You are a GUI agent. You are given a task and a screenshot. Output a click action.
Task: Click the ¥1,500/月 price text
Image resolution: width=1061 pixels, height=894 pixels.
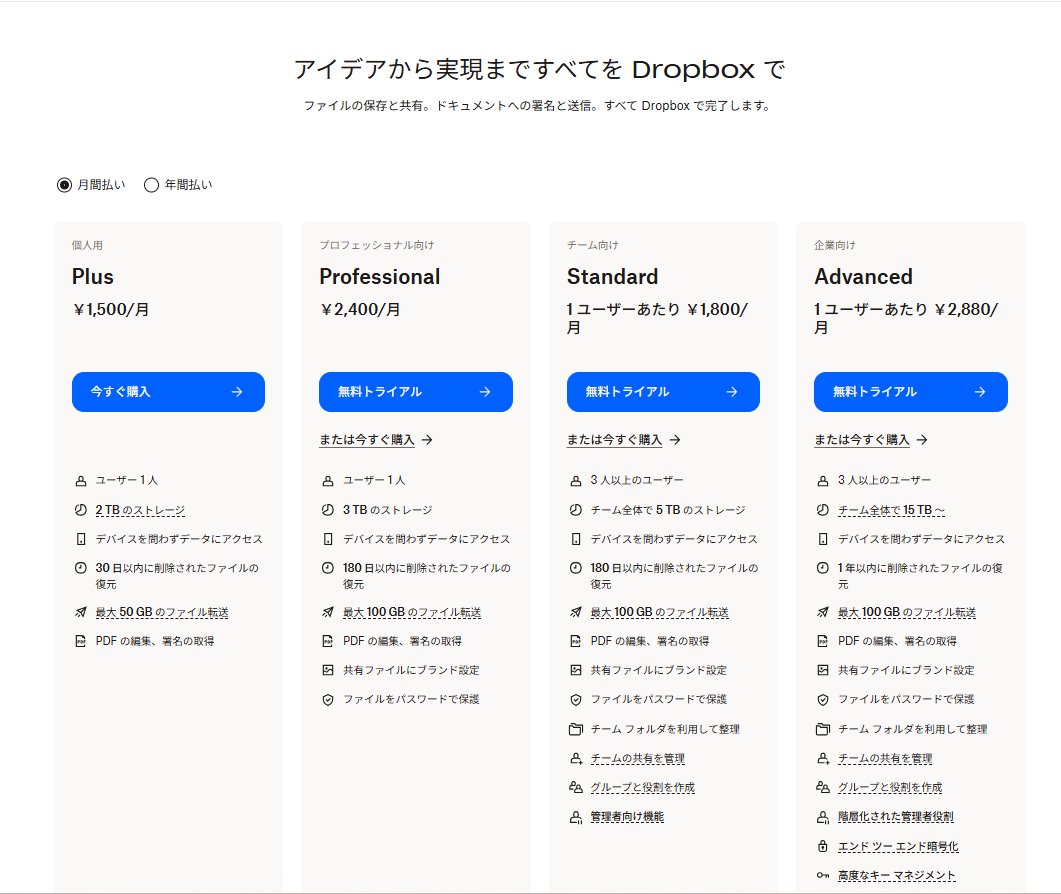tap(111, 310)
